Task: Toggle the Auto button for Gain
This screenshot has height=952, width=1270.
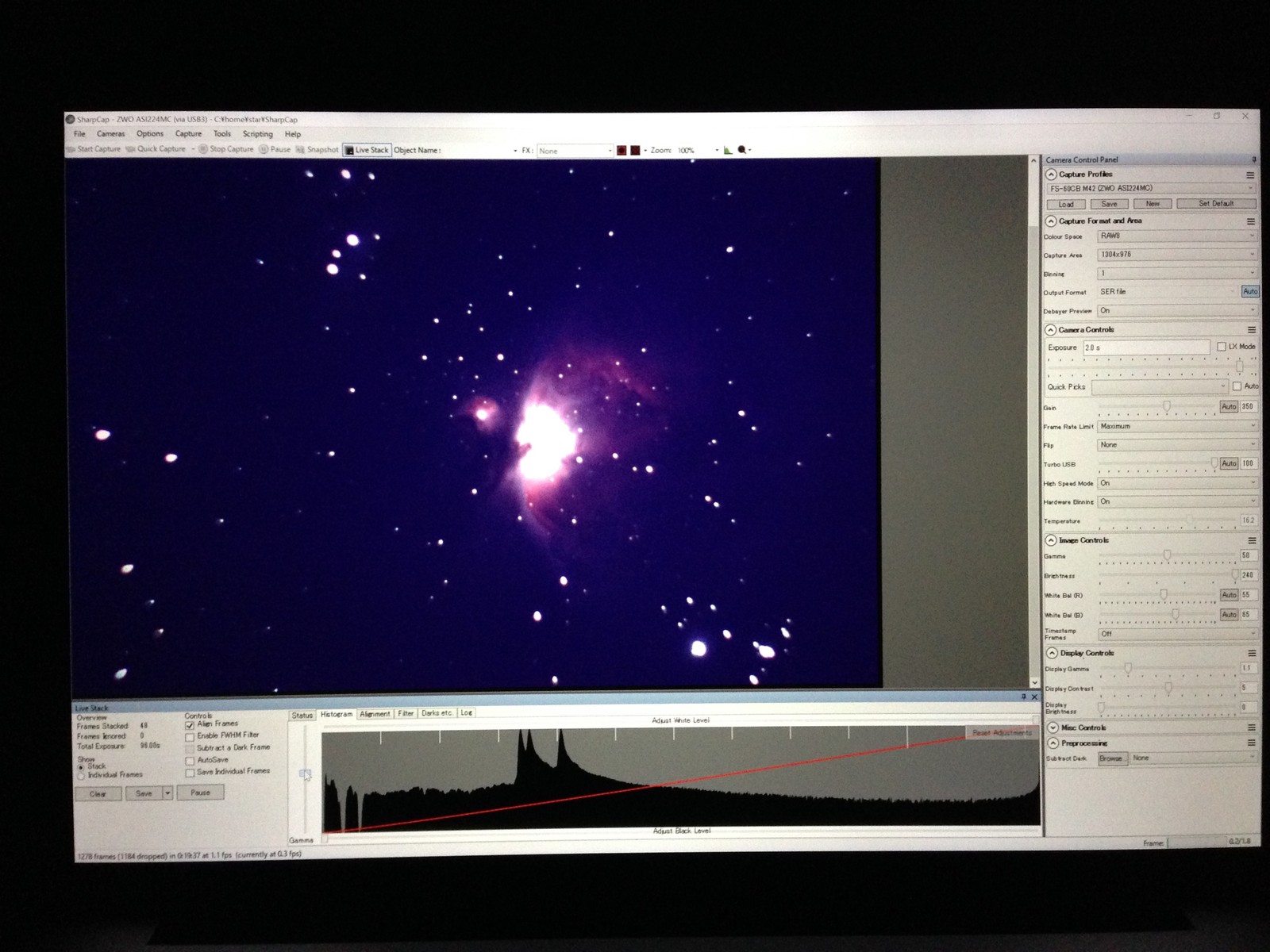Action: (x=1229, y=407)
